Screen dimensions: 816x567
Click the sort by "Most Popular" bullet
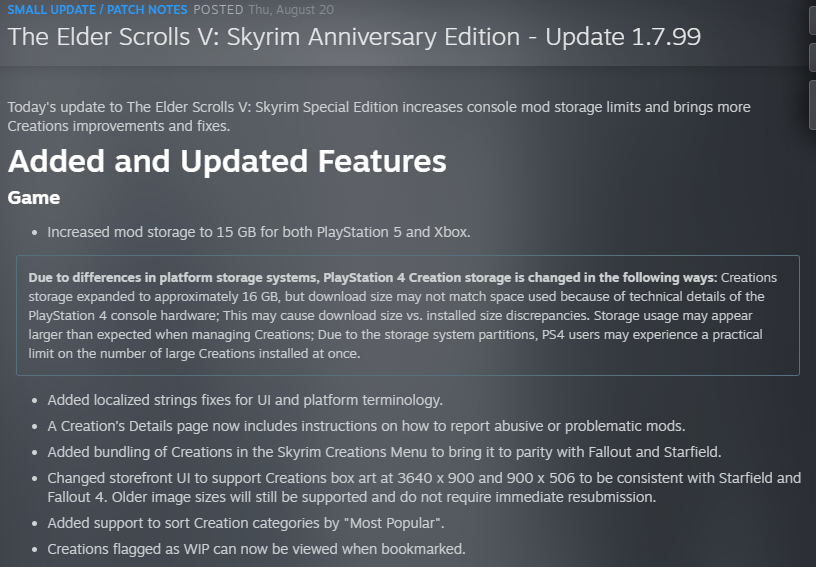pos(246,523)
